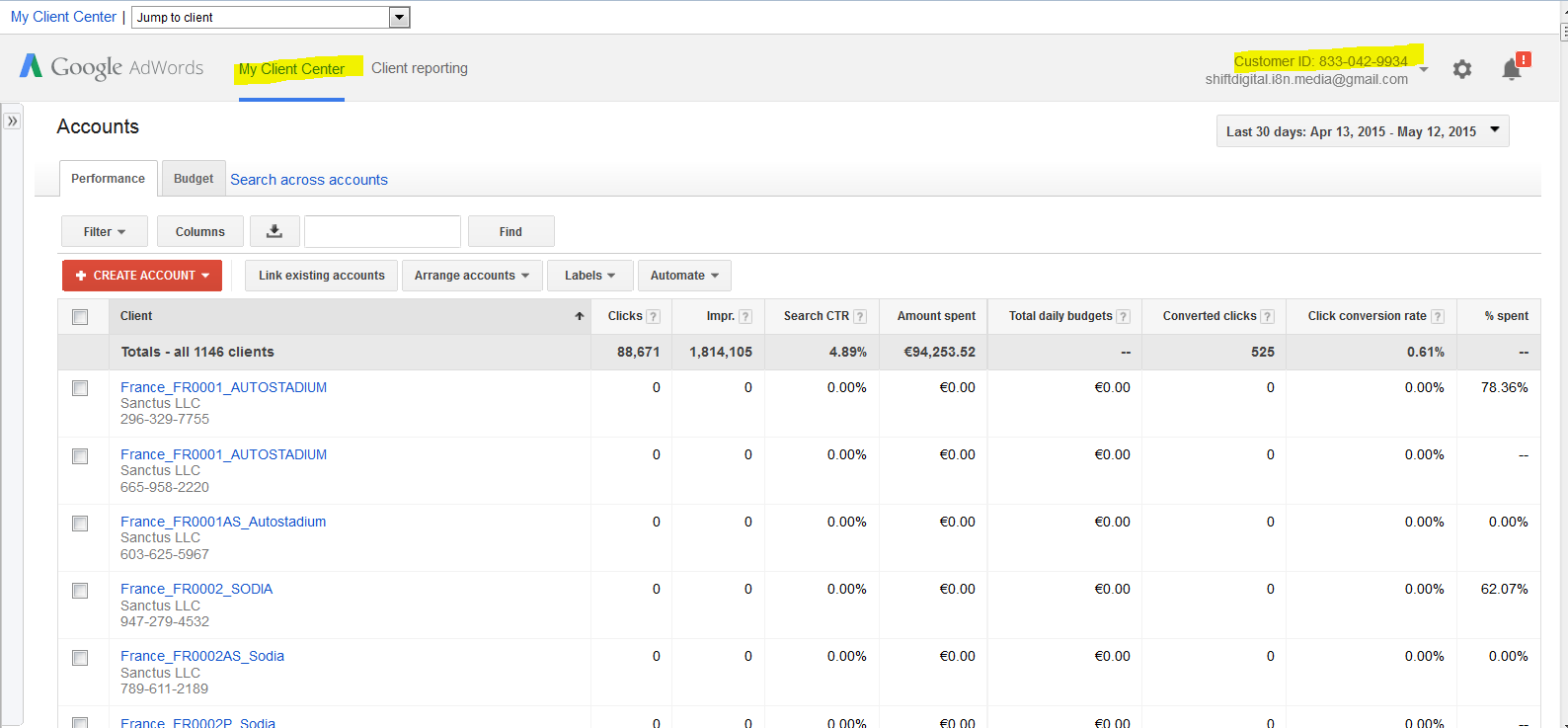Open the Labels dropdown
The width and height of the screenshot is (1568, 728).
point(590,276)
